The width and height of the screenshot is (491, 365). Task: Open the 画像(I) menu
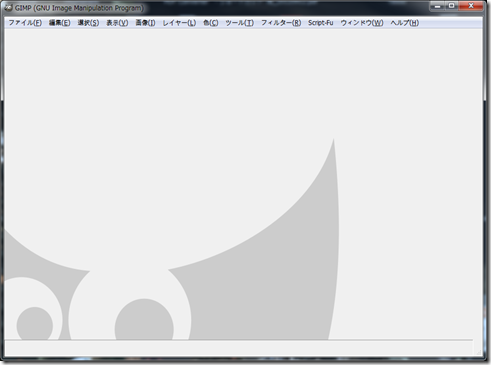145,23
